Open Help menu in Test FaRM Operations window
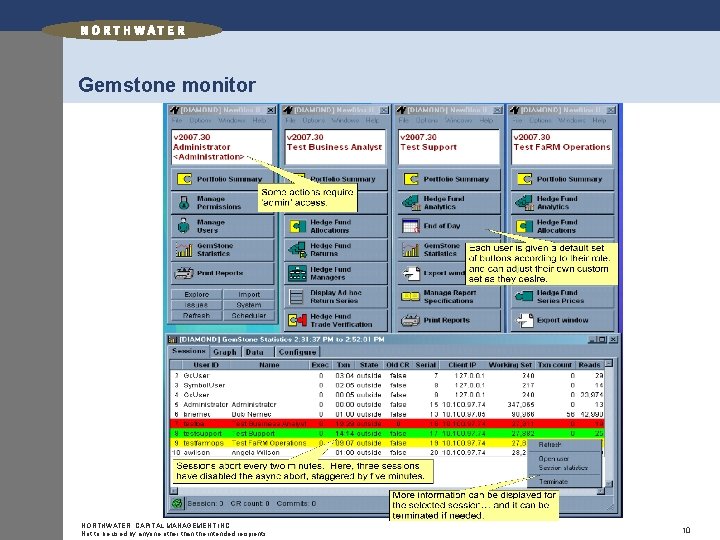This screenshot has width=720, height=540. (x=599, y=120)
